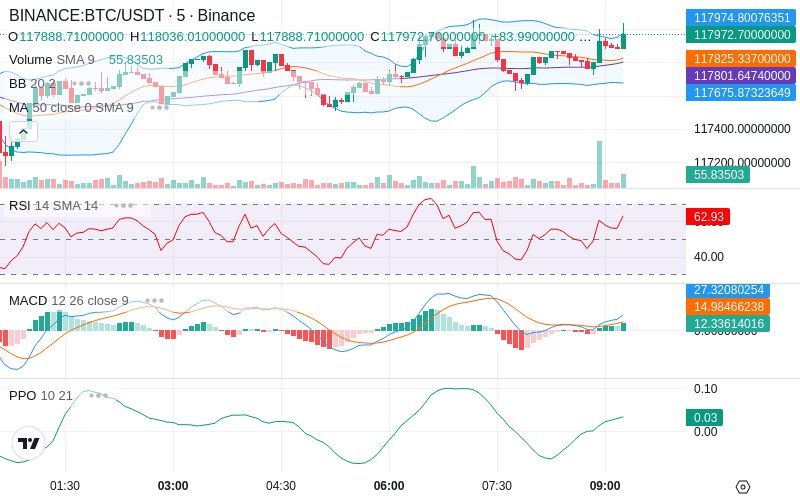Click the low price value L117888.71

[307, 37]
